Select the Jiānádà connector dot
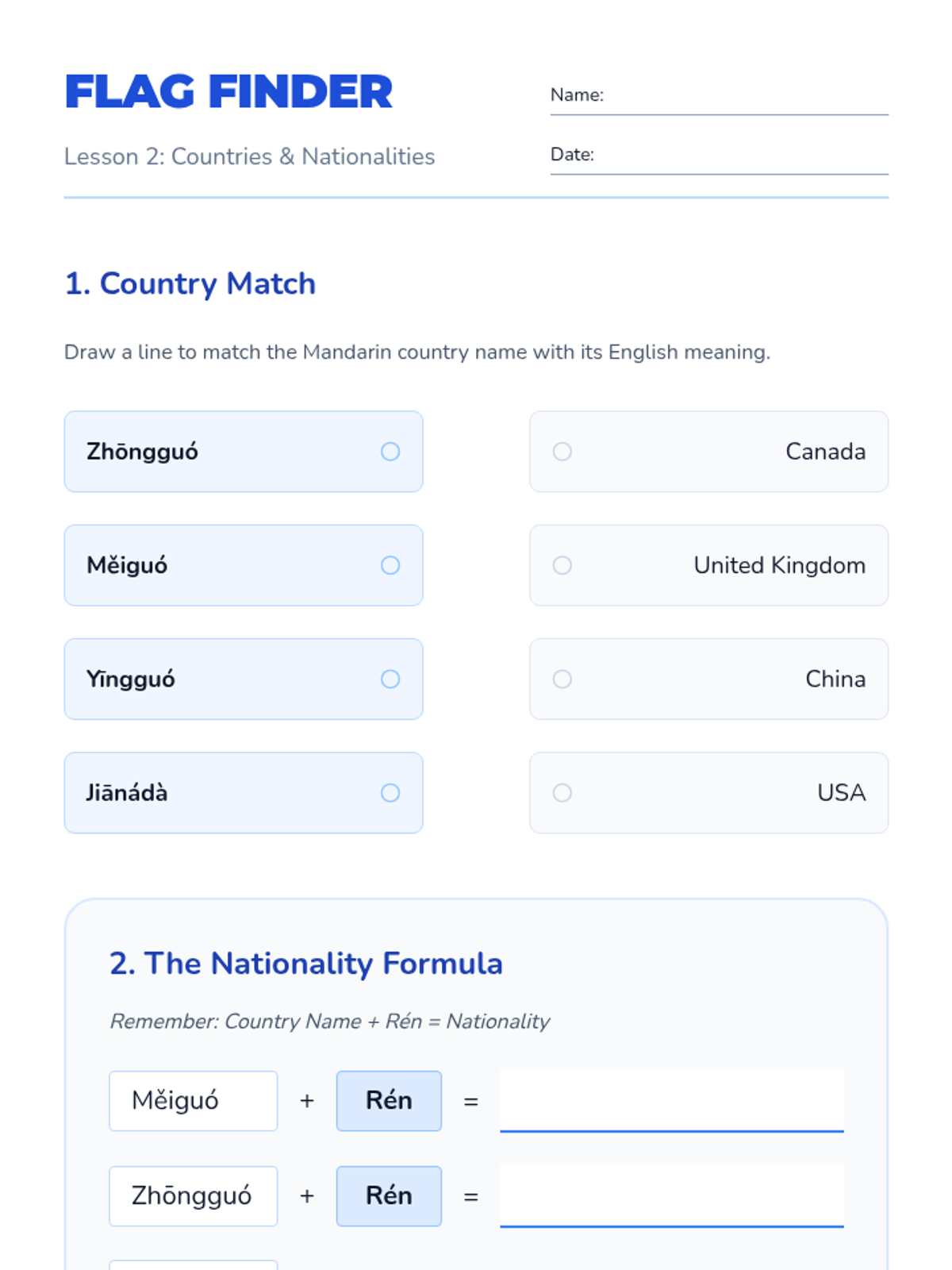This screenshot has width=952, height=1270. [390, 793]
